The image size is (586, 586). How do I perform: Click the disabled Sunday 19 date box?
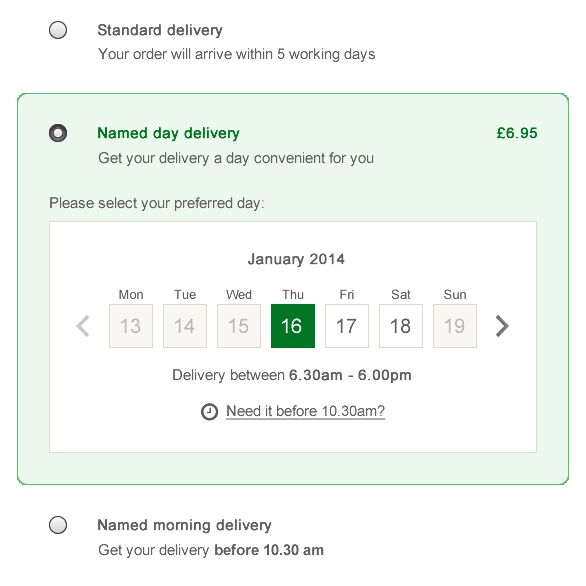coord(455,326)
